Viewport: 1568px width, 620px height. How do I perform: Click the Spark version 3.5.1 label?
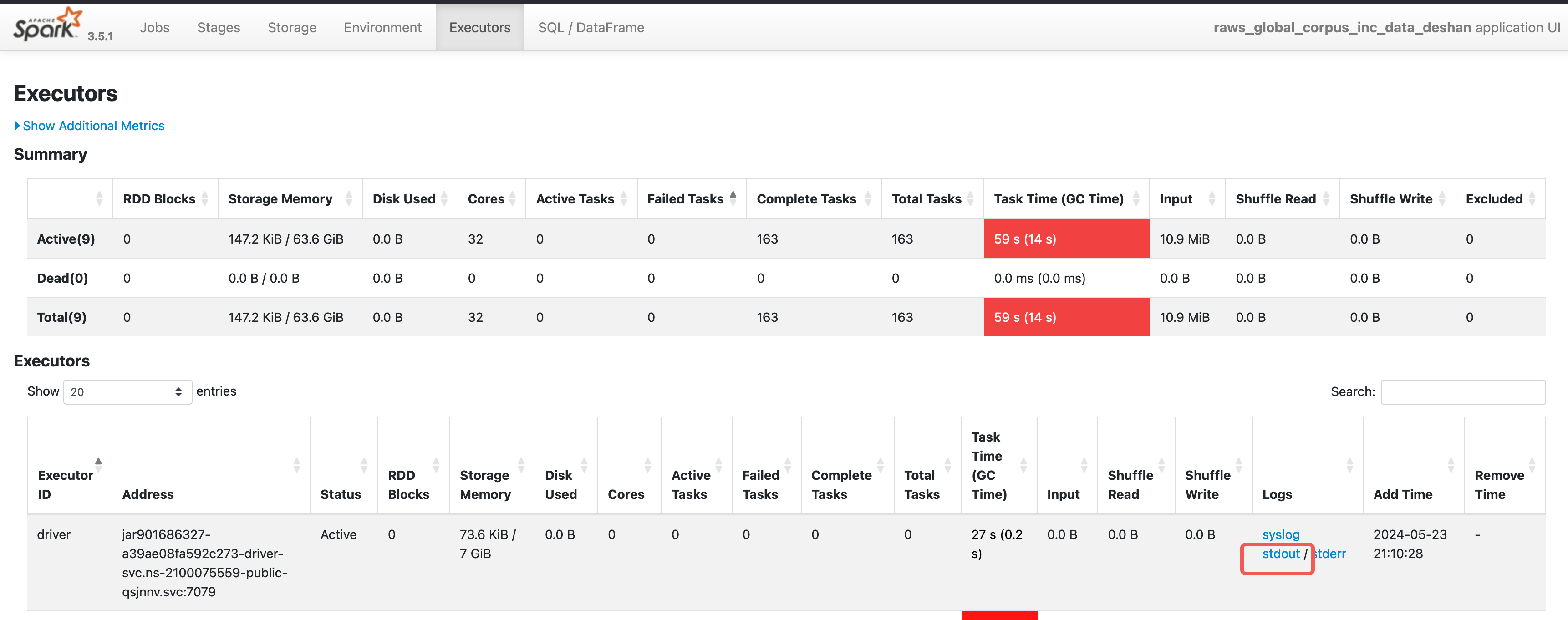pos(100,36)
